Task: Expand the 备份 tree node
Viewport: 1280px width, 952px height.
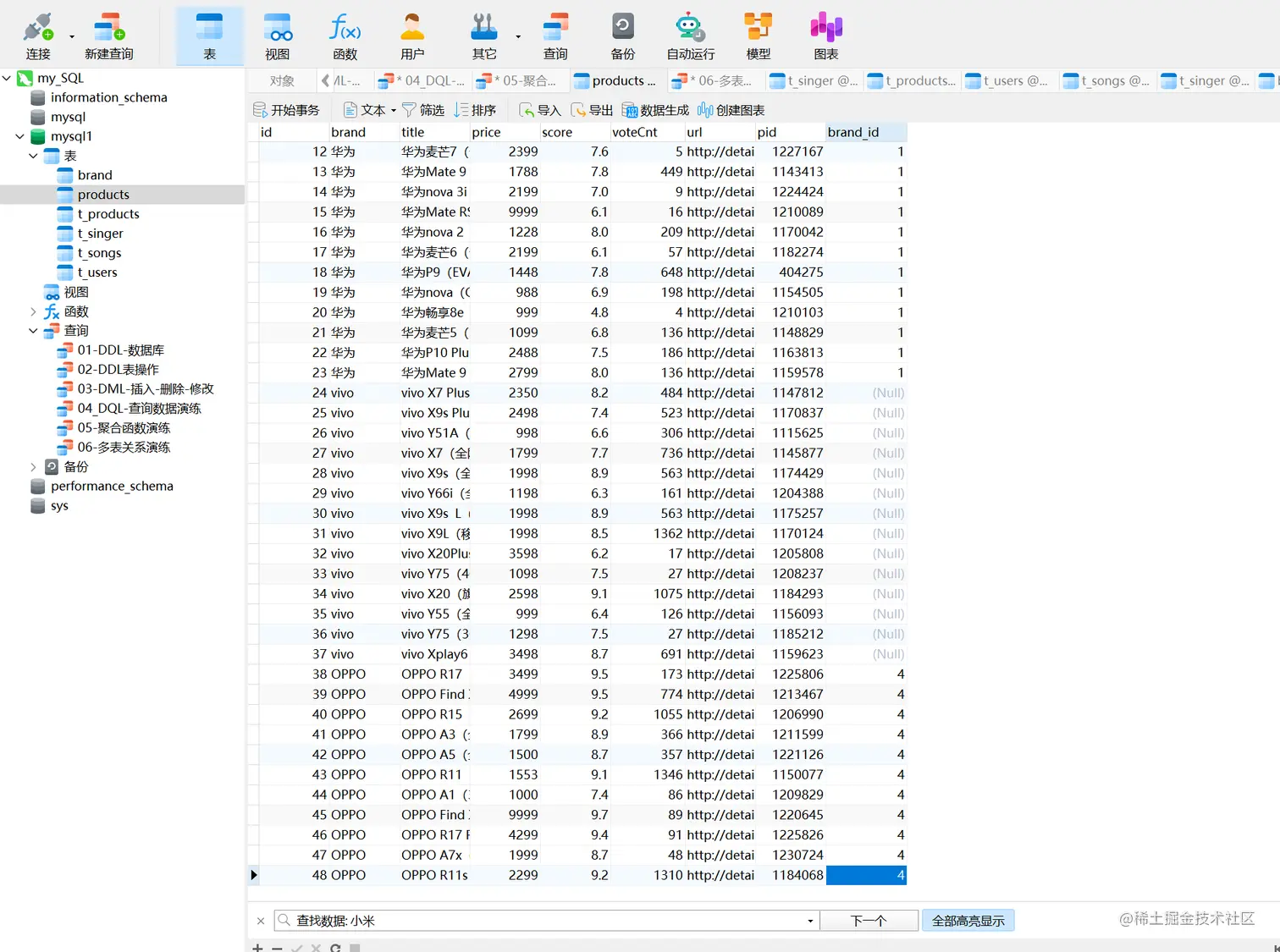Action: point(34,467)
